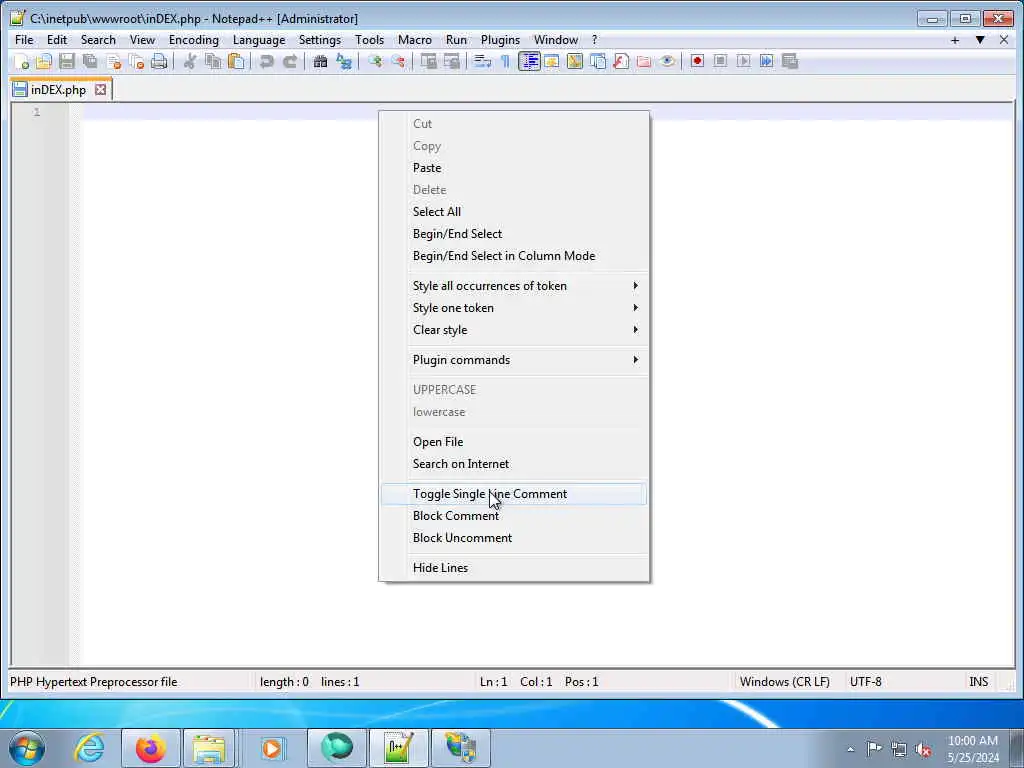Toggle the Document List toolbar icon
The height and width of the screenshot is (768, 1024).
click(598, 61)
